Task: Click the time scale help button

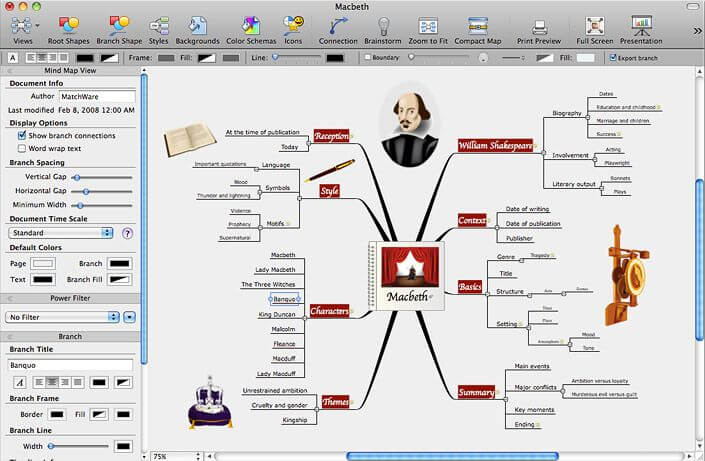Action: (127, 233)
